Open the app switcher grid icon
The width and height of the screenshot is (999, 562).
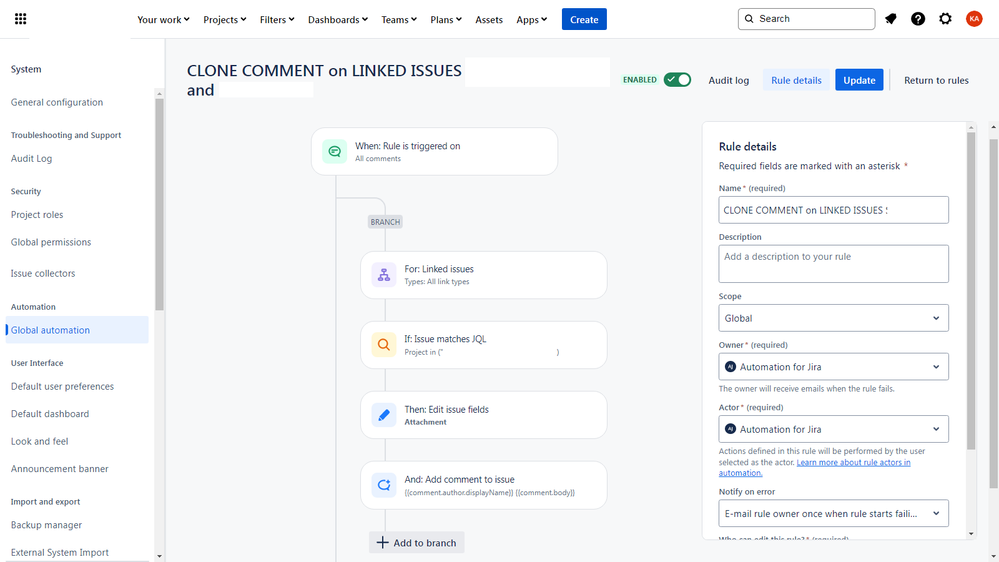[x=20, y=19]
